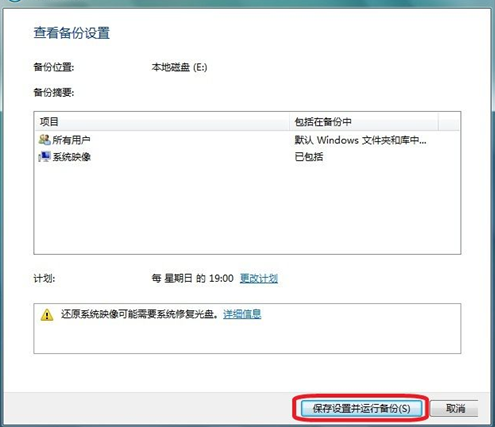
Task: Open the 更改计划 link
Action: (x=259, y=278)
